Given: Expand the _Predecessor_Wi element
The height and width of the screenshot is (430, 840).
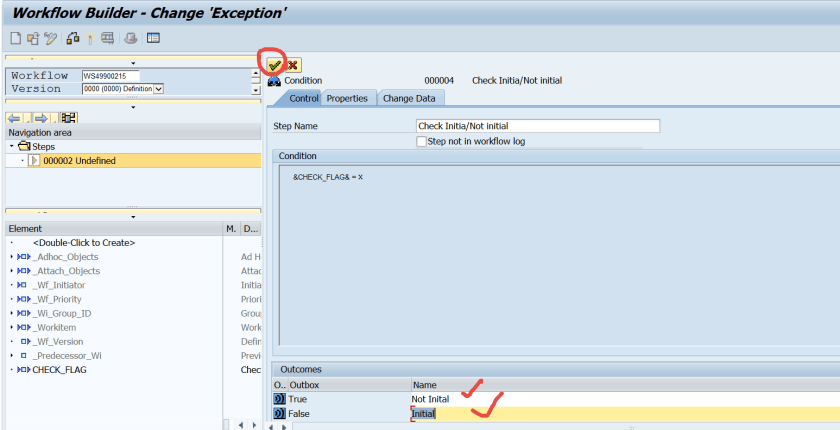Looking at the screenshot, I should [x=12, y=355].
